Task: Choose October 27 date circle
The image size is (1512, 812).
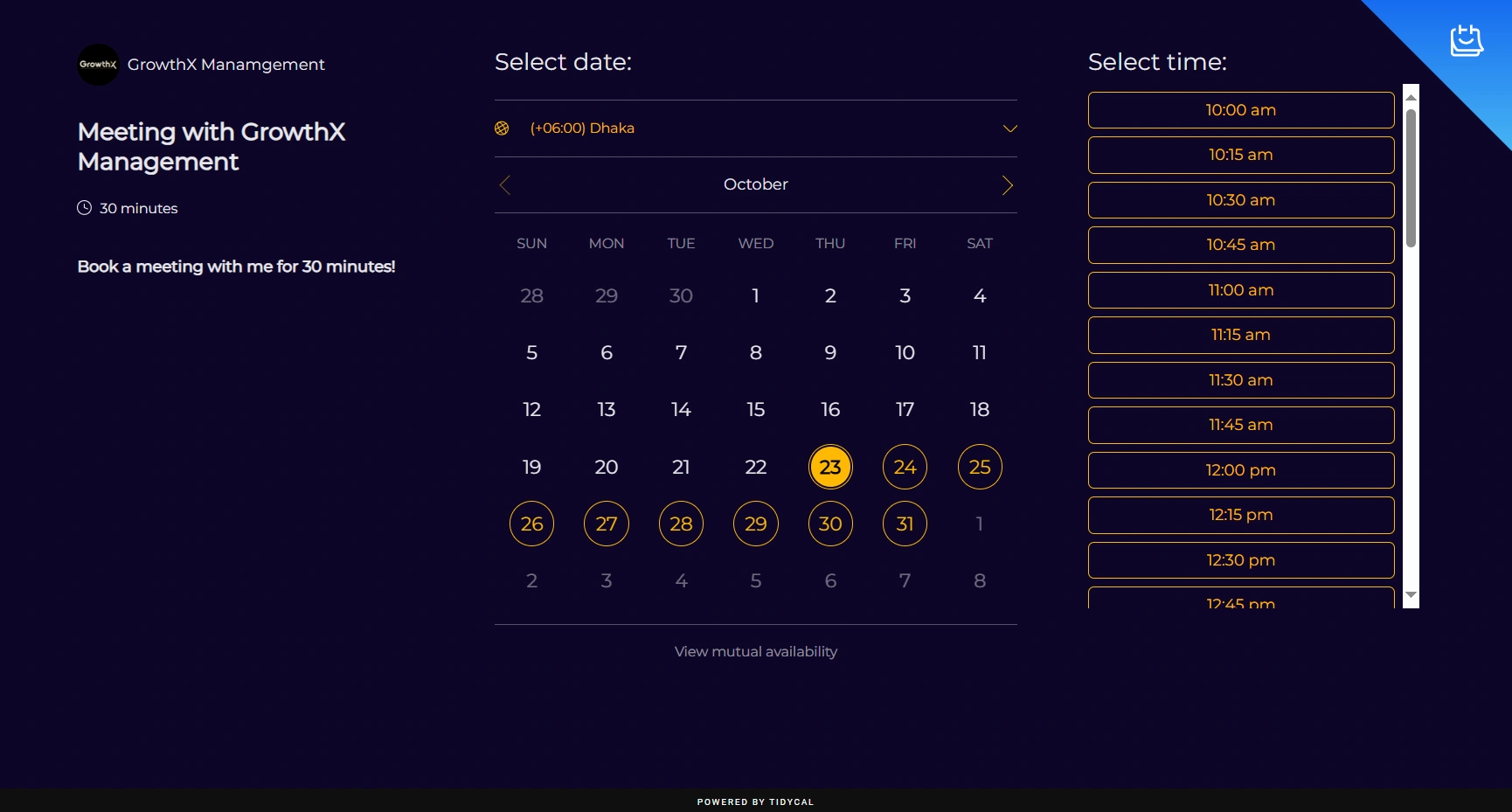Action: (x=606, y=524)
